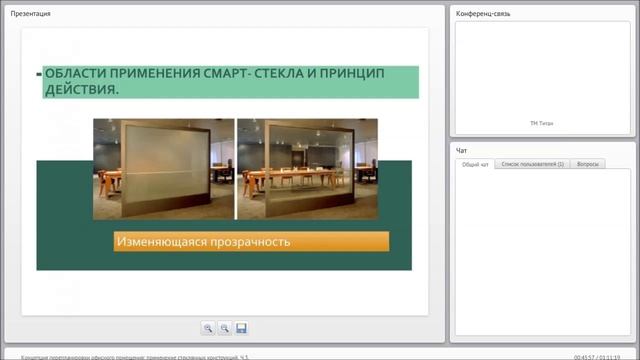Click the Чат panel heading
Viewport: 640px width, 360px height.
tap(461, 151)
